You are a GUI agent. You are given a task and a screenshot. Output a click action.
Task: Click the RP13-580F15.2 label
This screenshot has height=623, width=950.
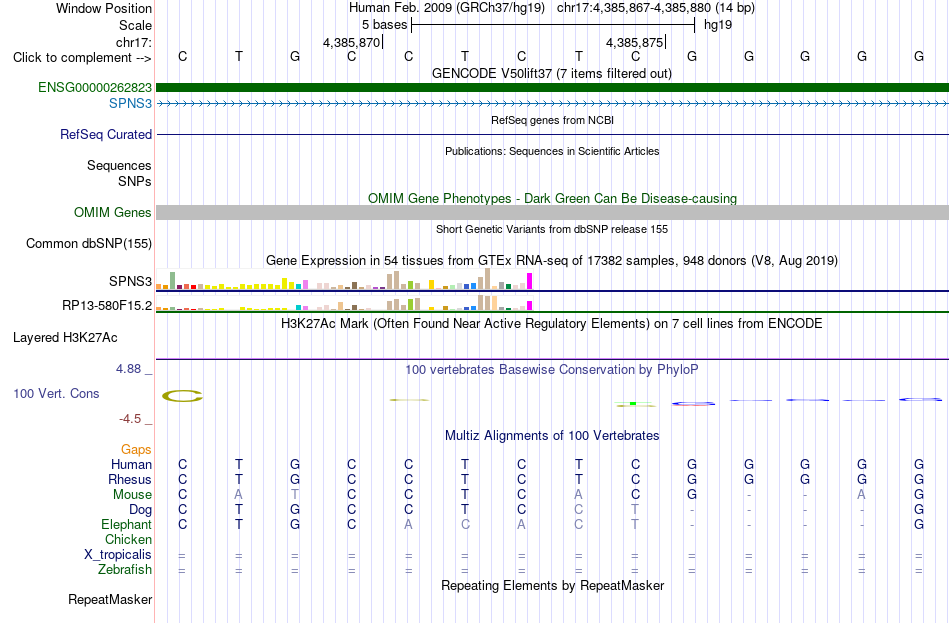tap(107, 305)
